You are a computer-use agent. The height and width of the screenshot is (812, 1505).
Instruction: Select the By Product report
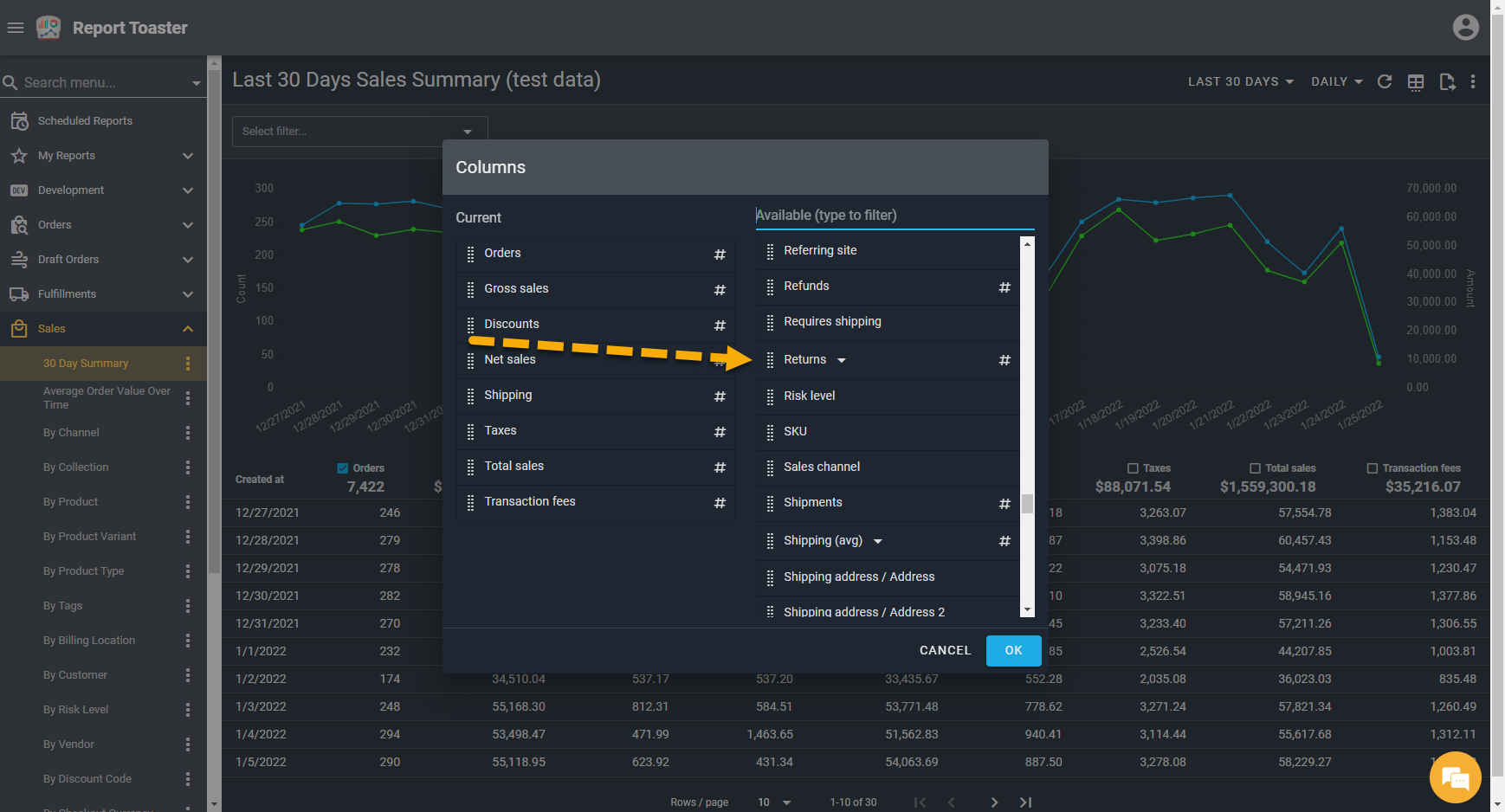(x=71, y=502)
